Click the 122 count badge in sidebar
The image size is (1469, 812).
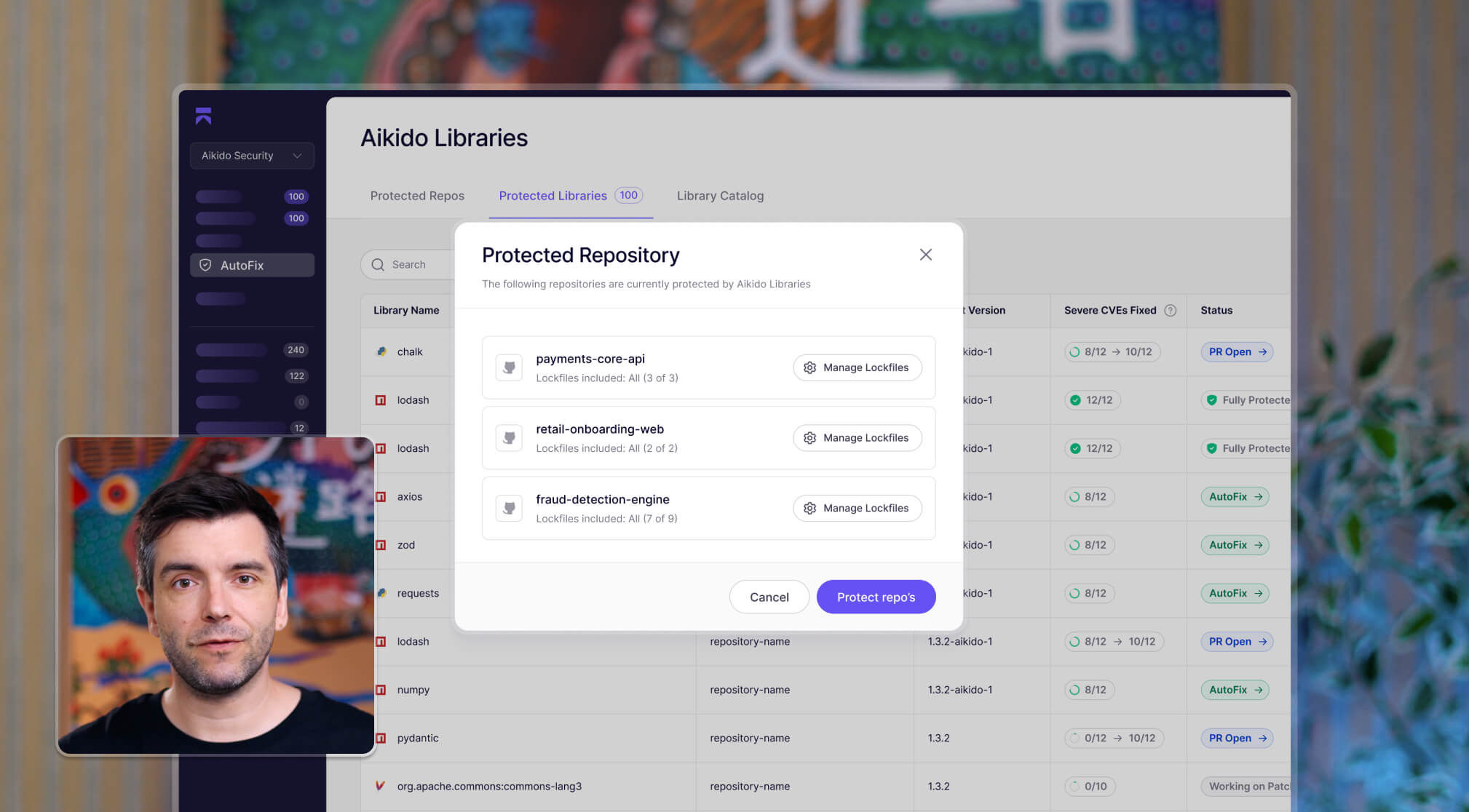click(x=296, y=376)
